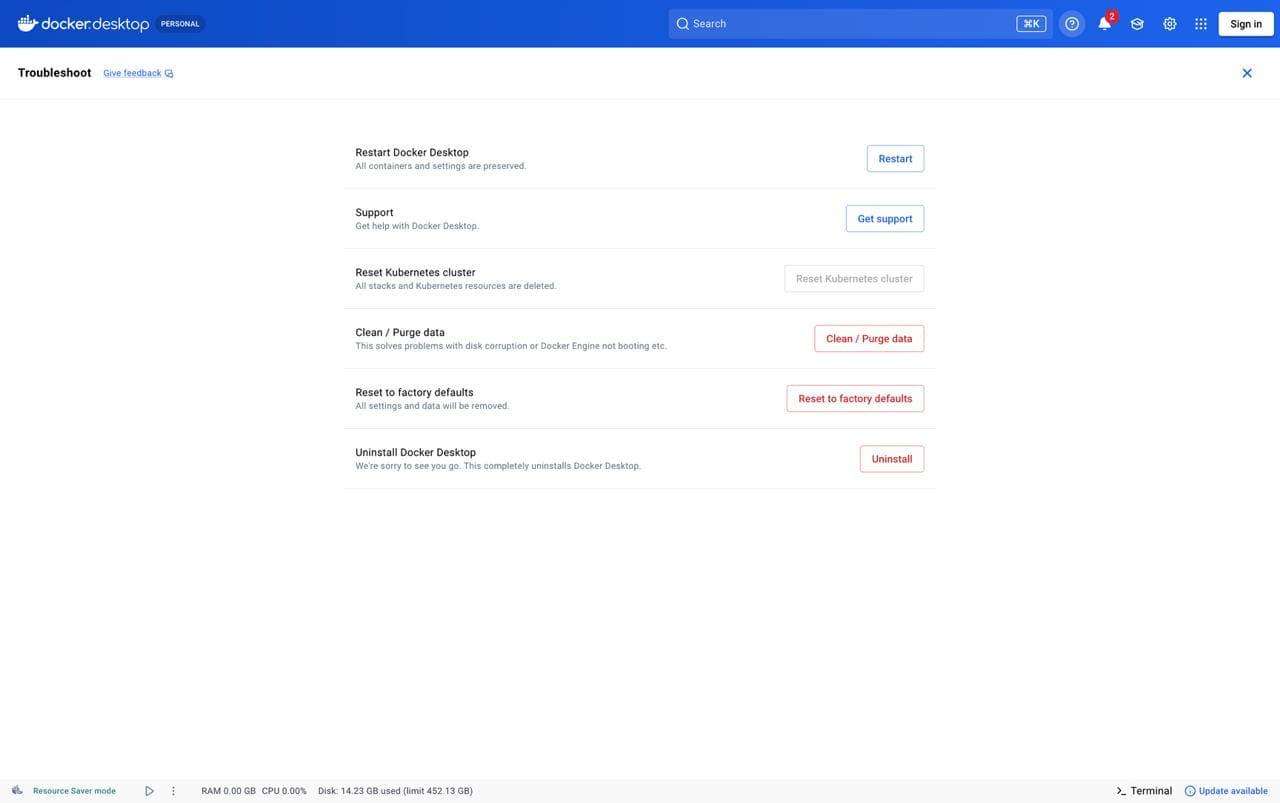Click the disk corruption description text
Screen dimensions: 1280x803
[x=511, y=346]
